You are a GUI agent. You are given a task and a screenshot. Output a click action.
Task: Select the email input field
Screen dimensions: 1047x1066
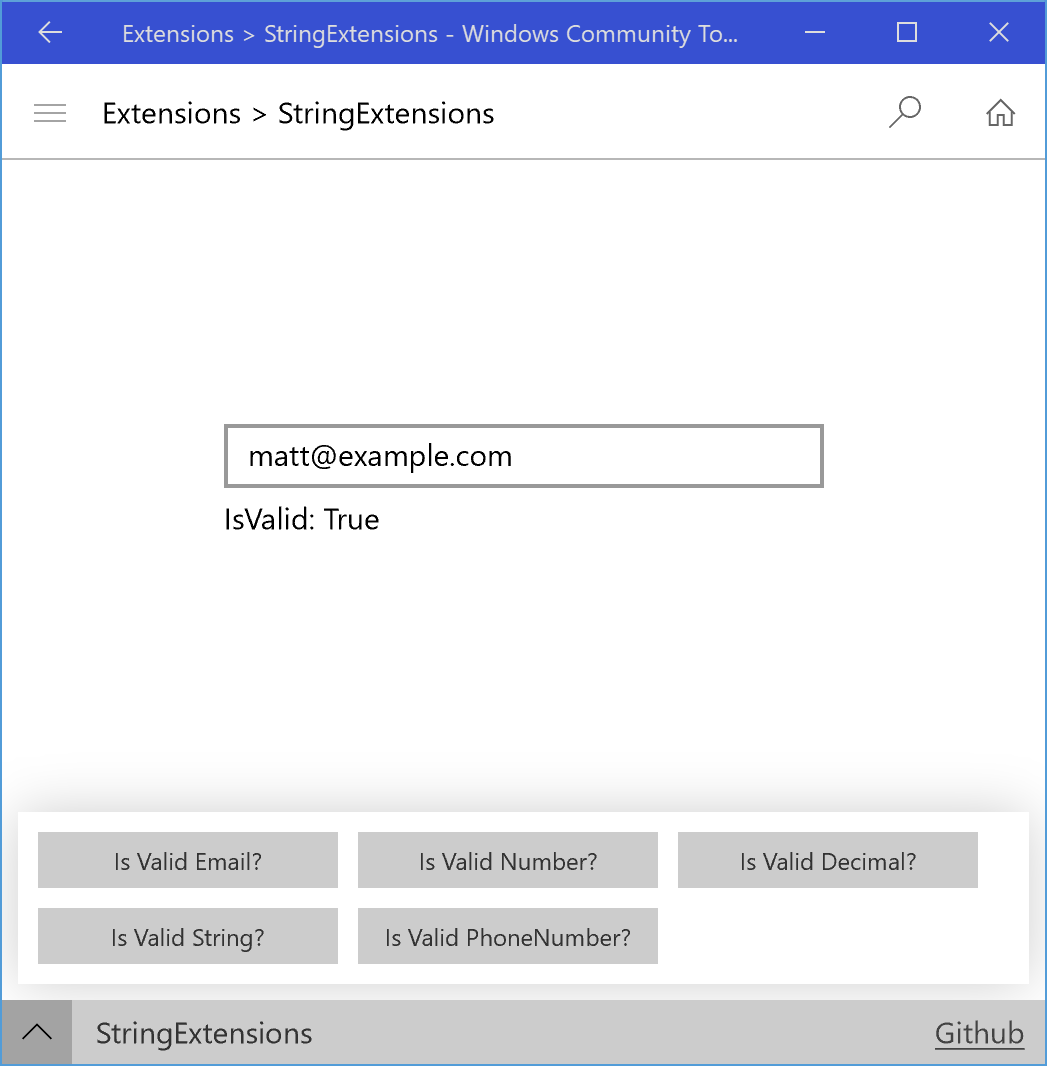[x=523, y=456]
